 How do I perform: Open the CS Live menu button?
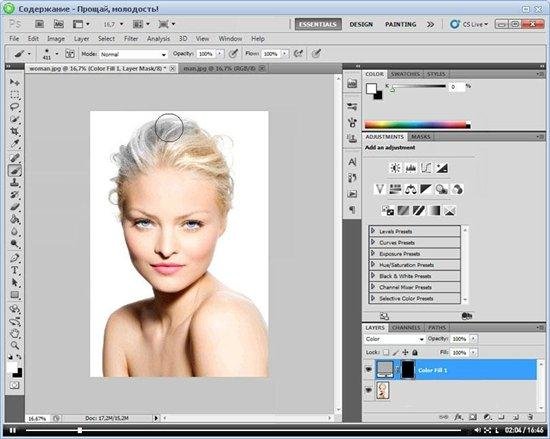tap(469, 24)
